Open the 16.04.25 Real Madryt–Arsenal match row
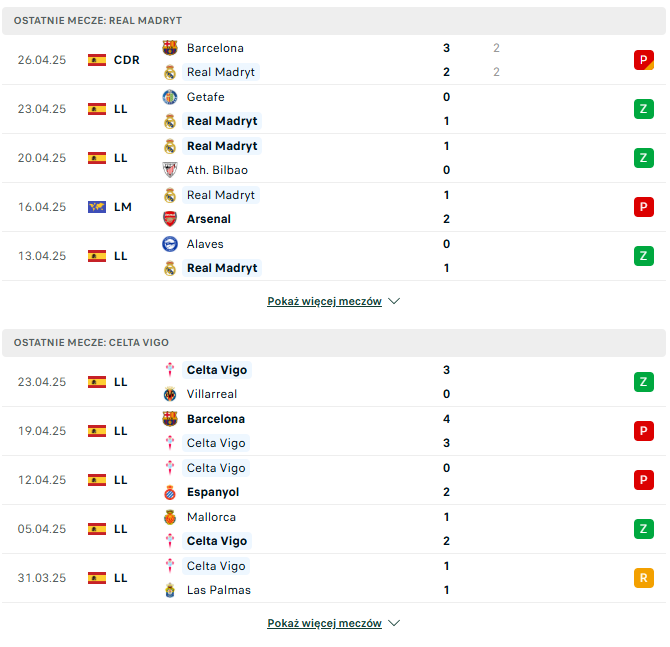 tap(334, 207)
